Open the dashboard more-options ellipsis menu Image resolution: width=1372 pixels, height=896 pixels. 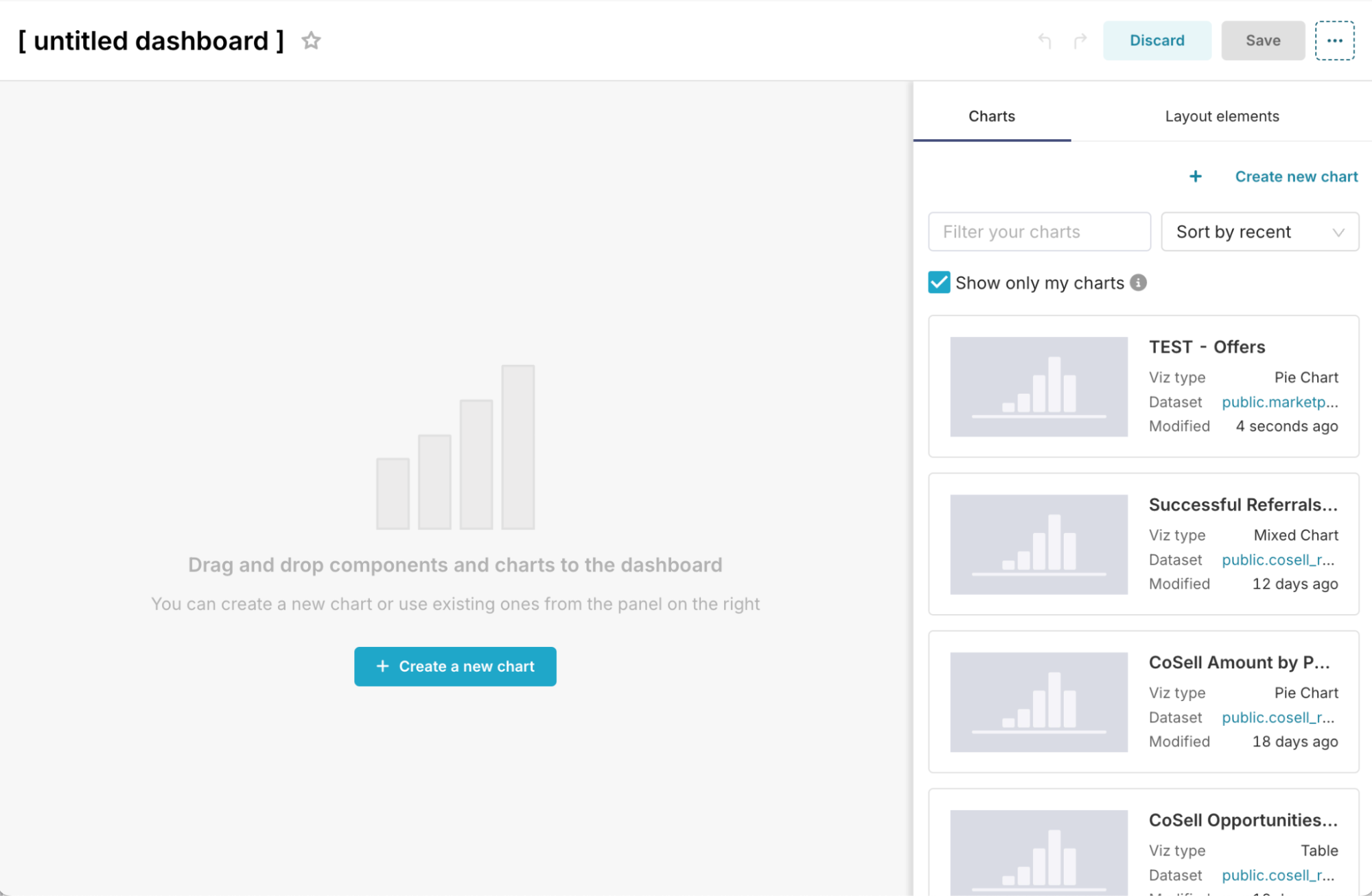click(1334, 40)
